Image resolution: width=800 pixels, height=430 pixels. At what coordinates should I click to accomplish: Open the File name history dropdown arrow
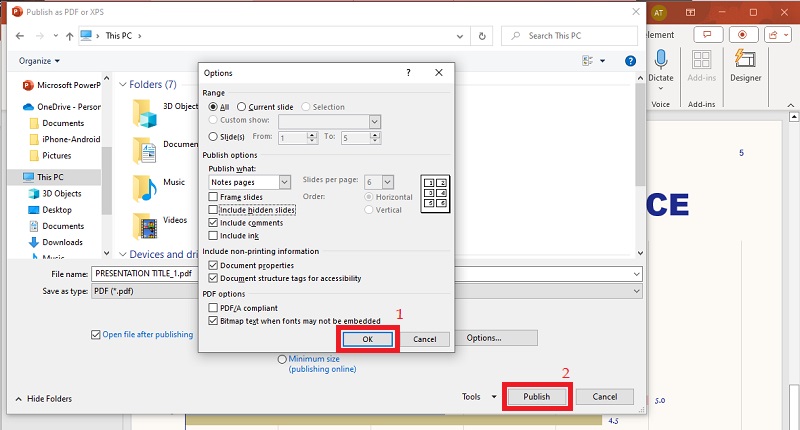coord(637,274)
